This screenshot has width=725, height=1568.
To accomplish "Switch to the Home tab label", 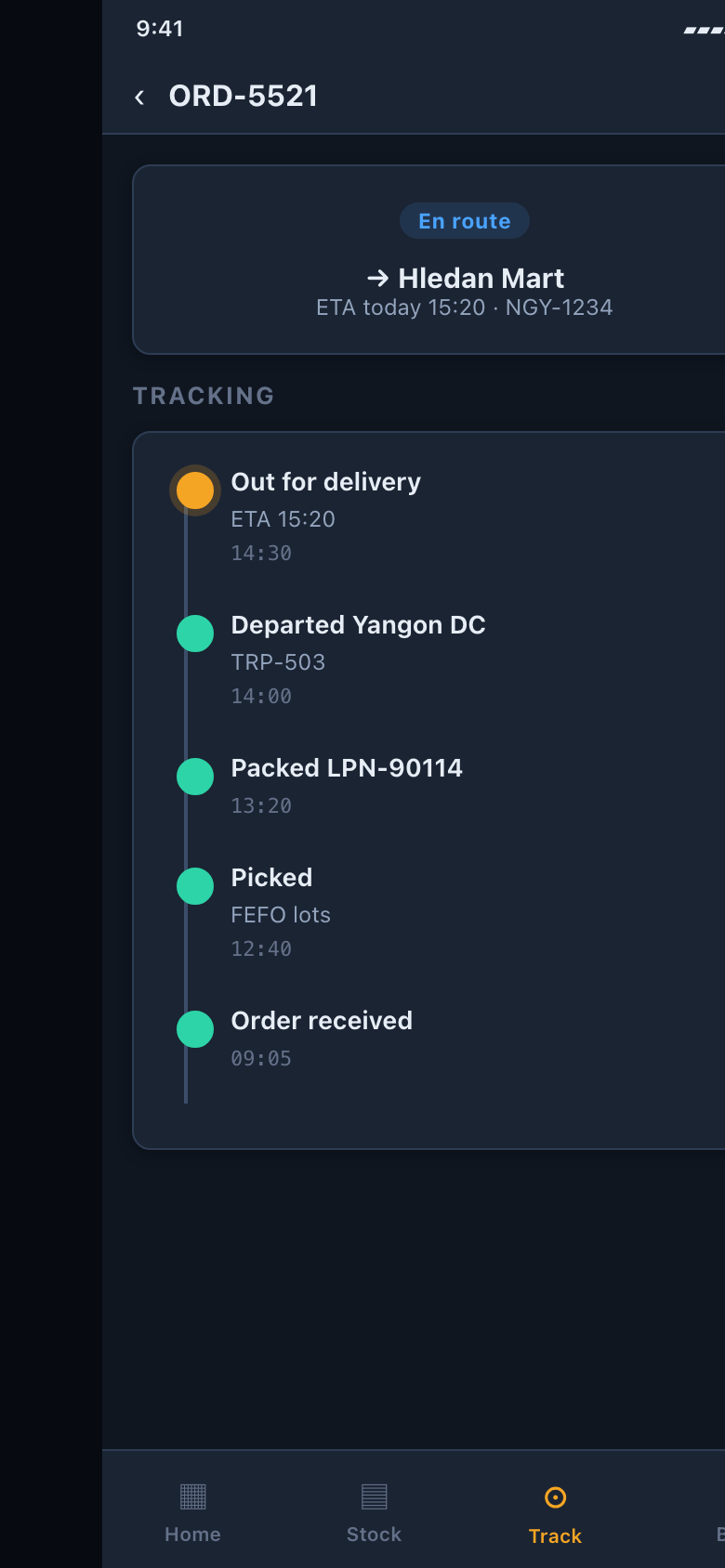I will [x=192, y=1535].
